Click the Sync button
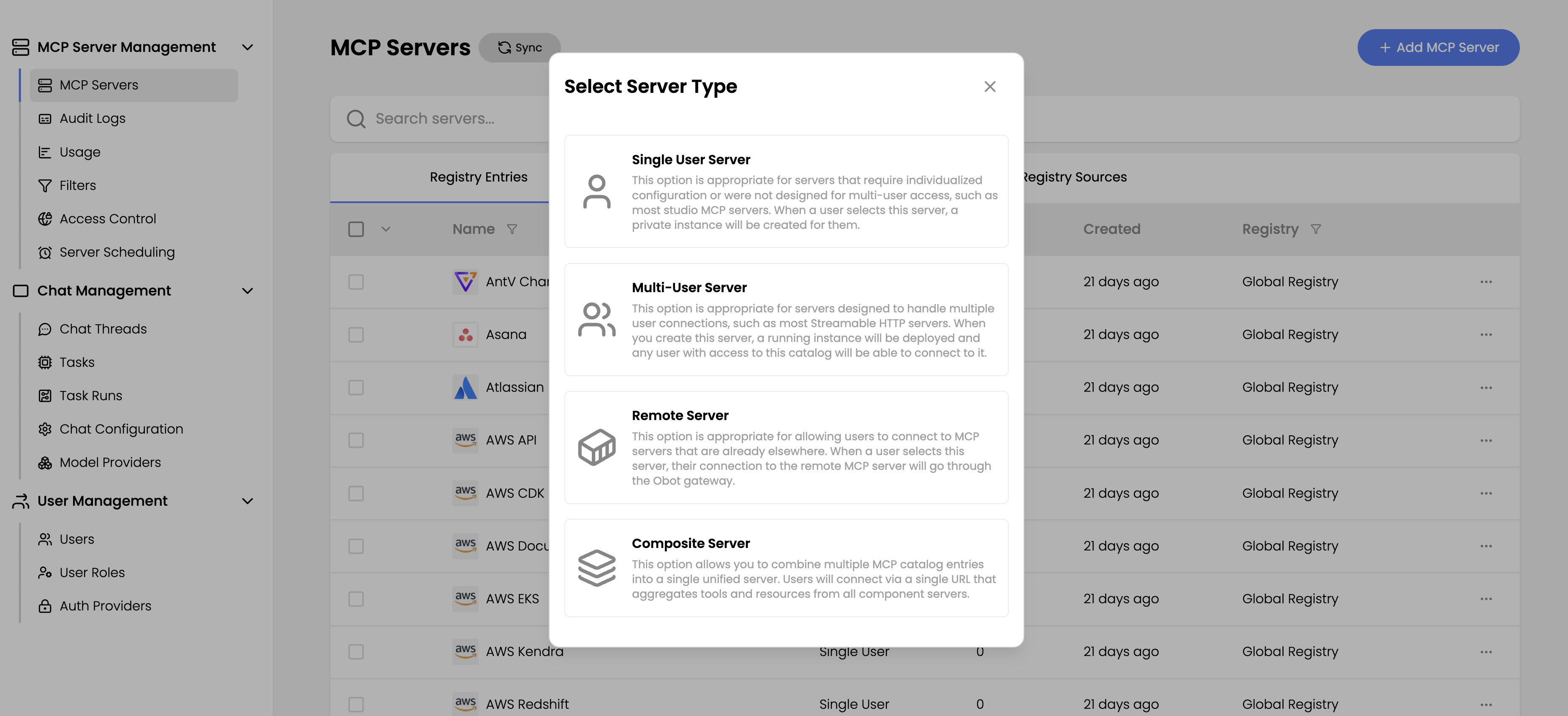The image size is (1568, 716). pos(520,47)
